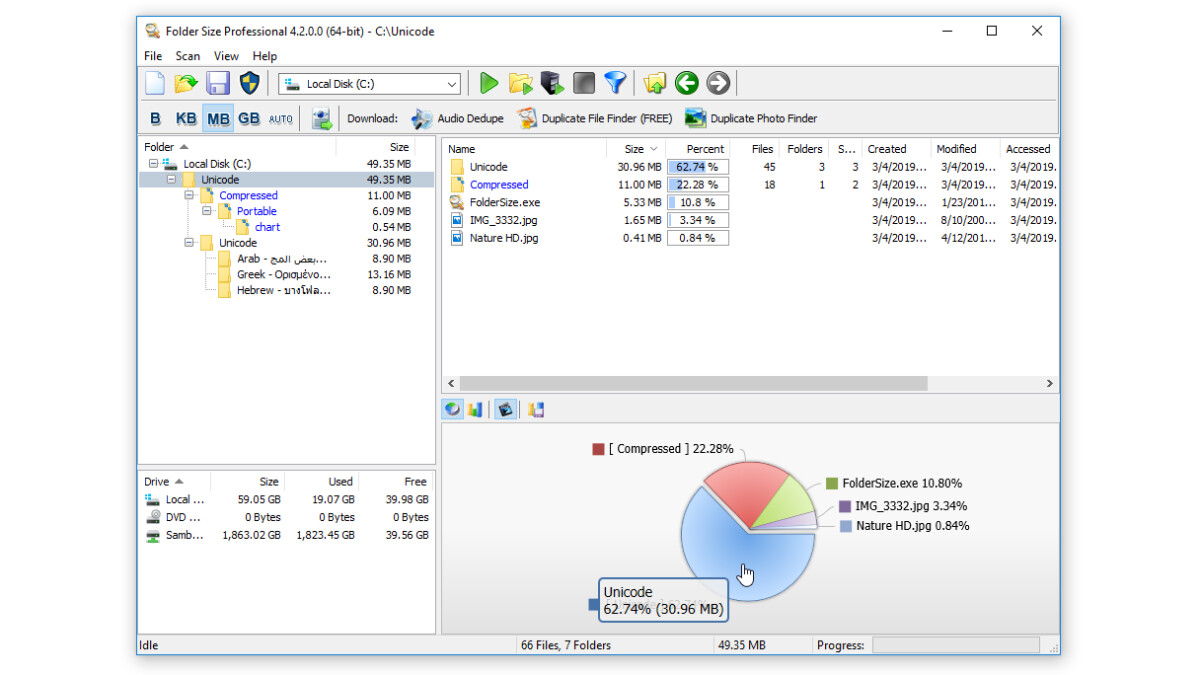
Task: Open the Local Disk (C:) drive dropdown
Action: click(x=452, y=85)
